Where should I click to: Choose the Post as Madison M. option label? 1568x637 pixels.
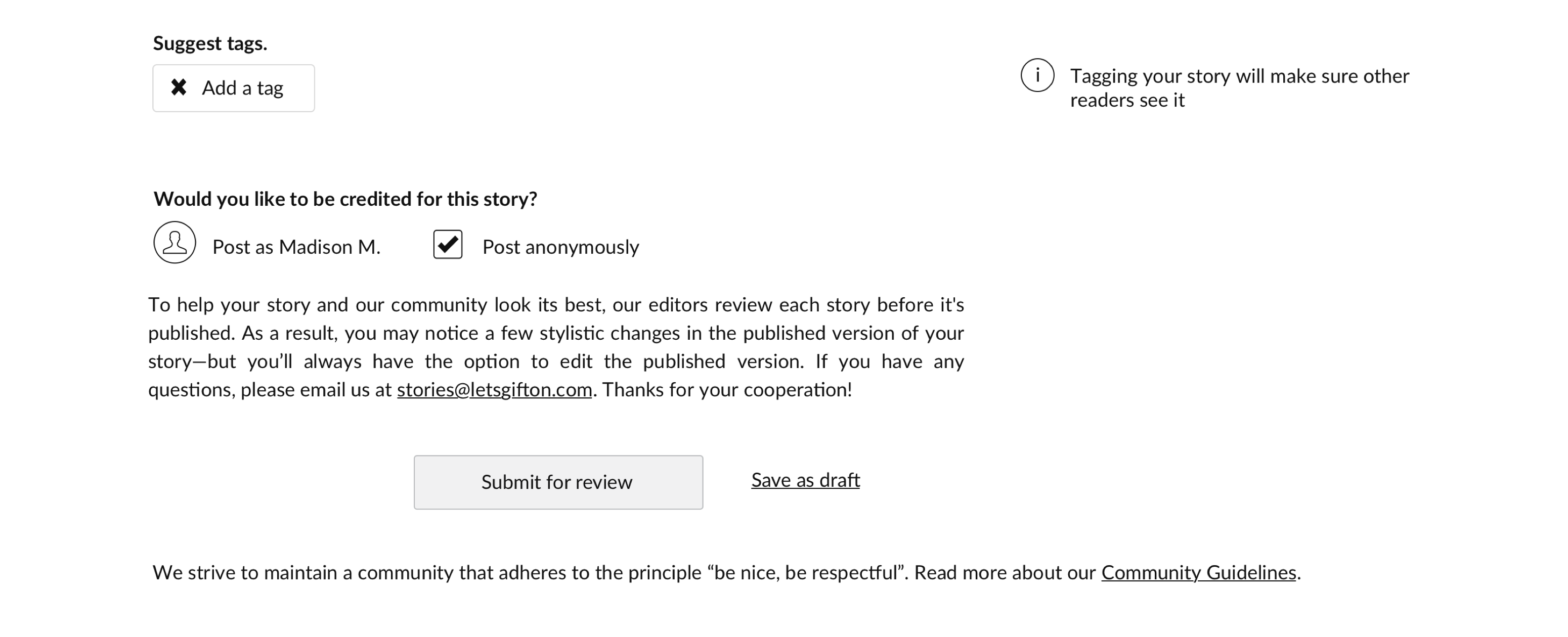coord(296,247)
